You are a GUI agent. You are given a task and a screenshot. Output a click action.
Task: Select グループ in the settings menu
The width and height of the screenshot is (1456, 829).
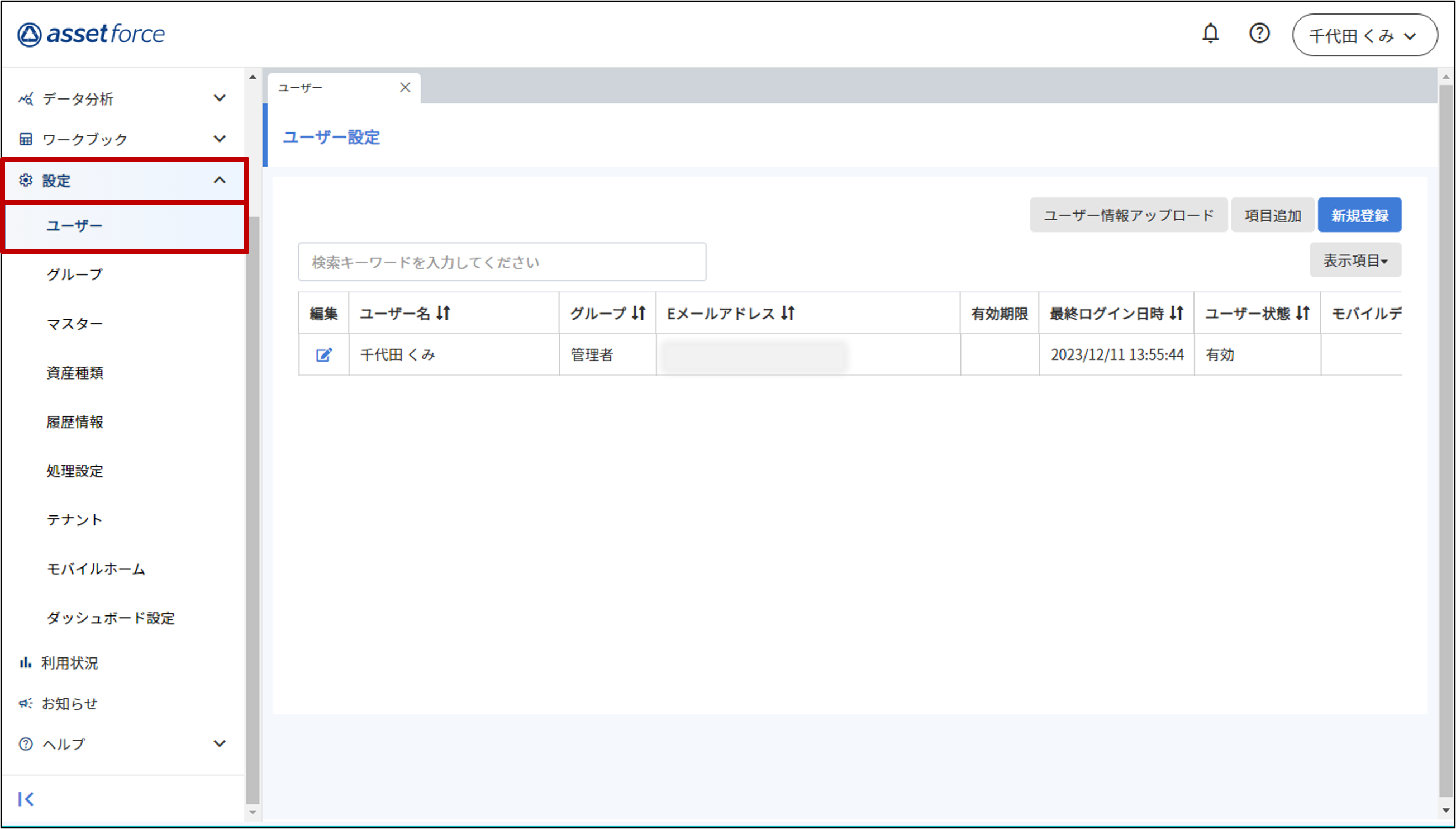73,274
